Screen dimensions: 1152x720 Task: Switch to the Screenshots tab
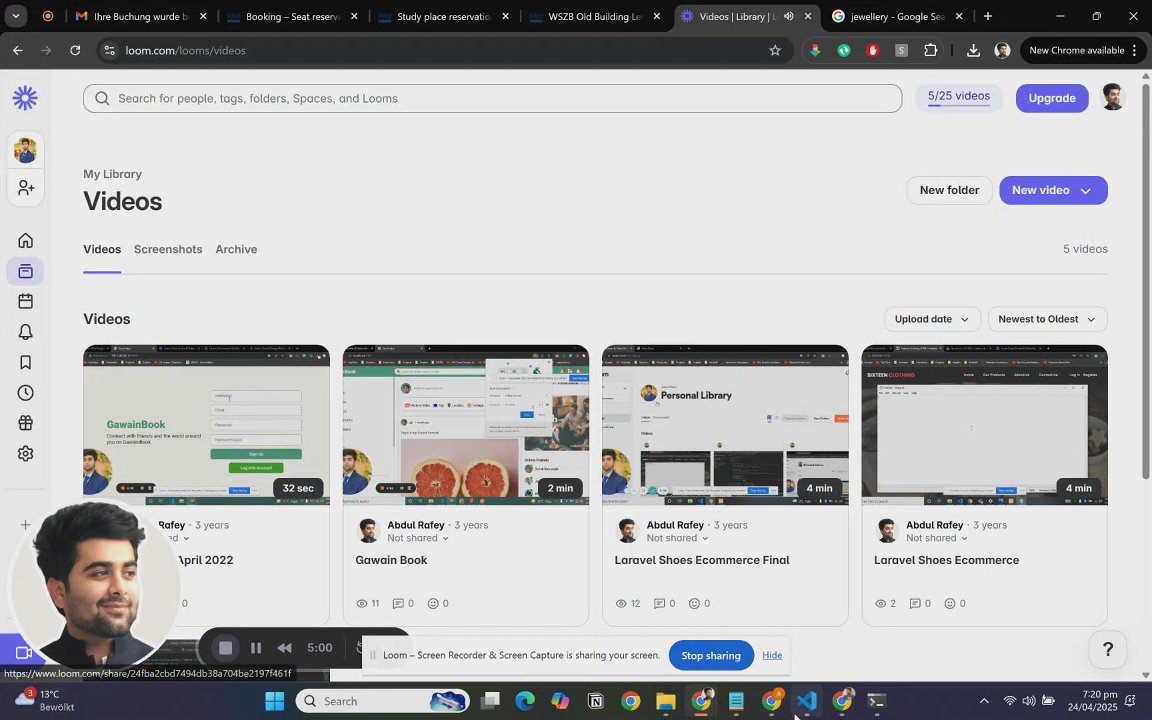pos(168,250)
